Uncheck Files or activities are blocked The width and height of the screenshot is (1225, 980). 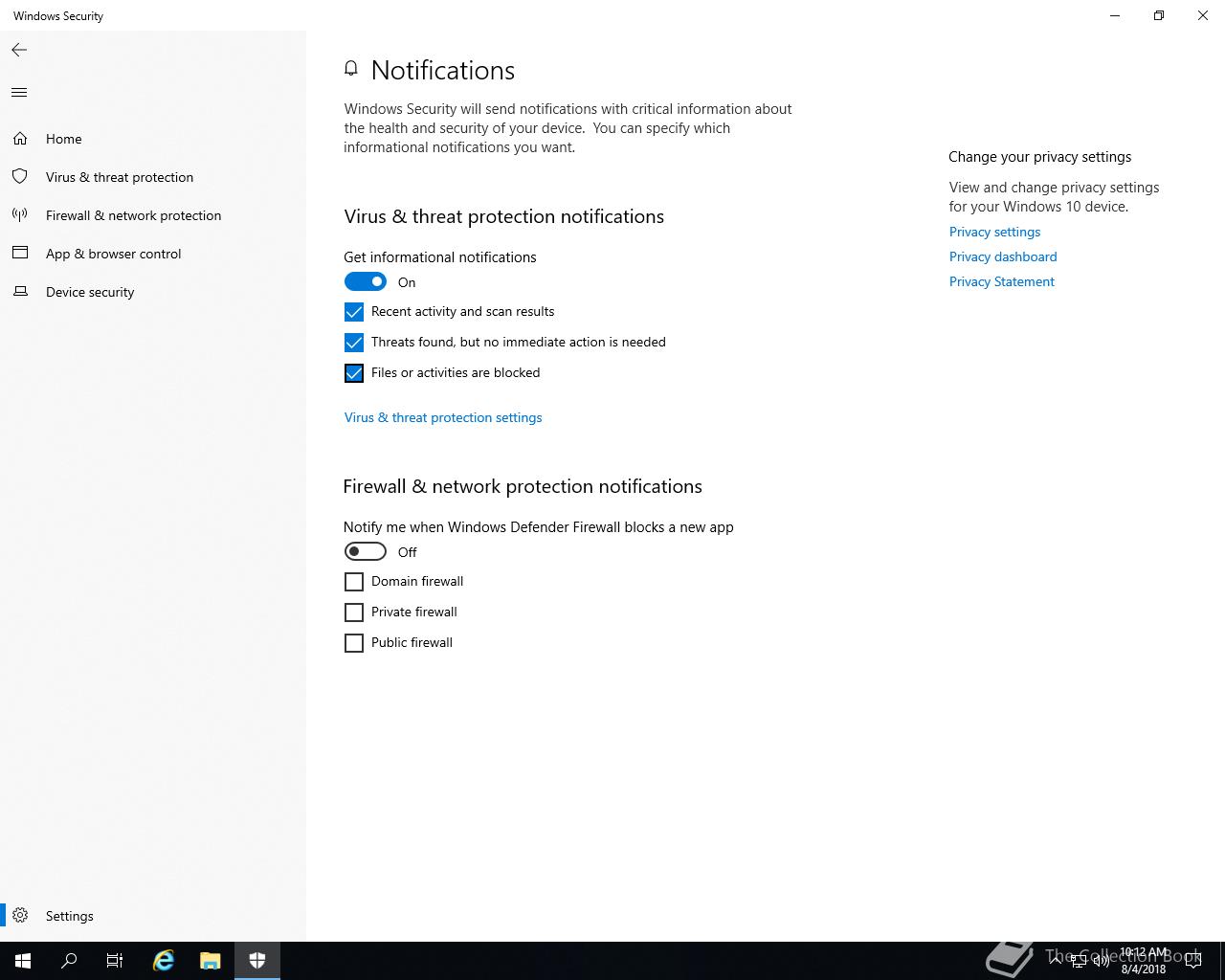[354, 373]
